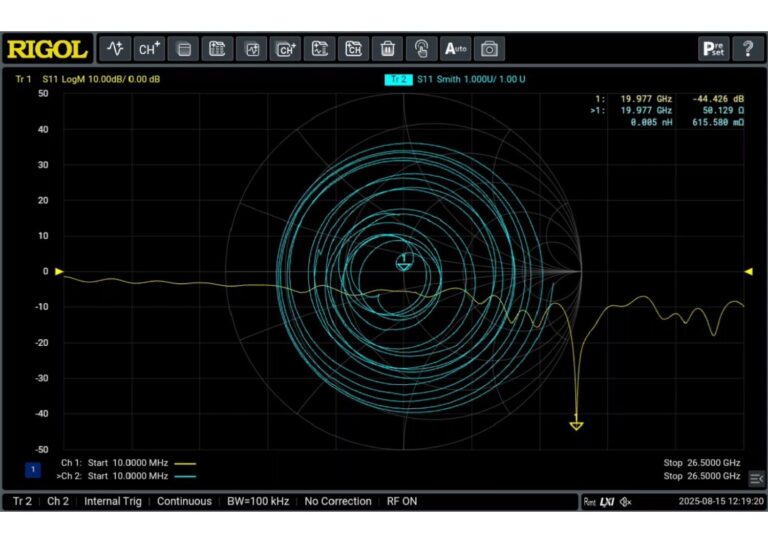Open the trace copy icon

pos(320,49)
